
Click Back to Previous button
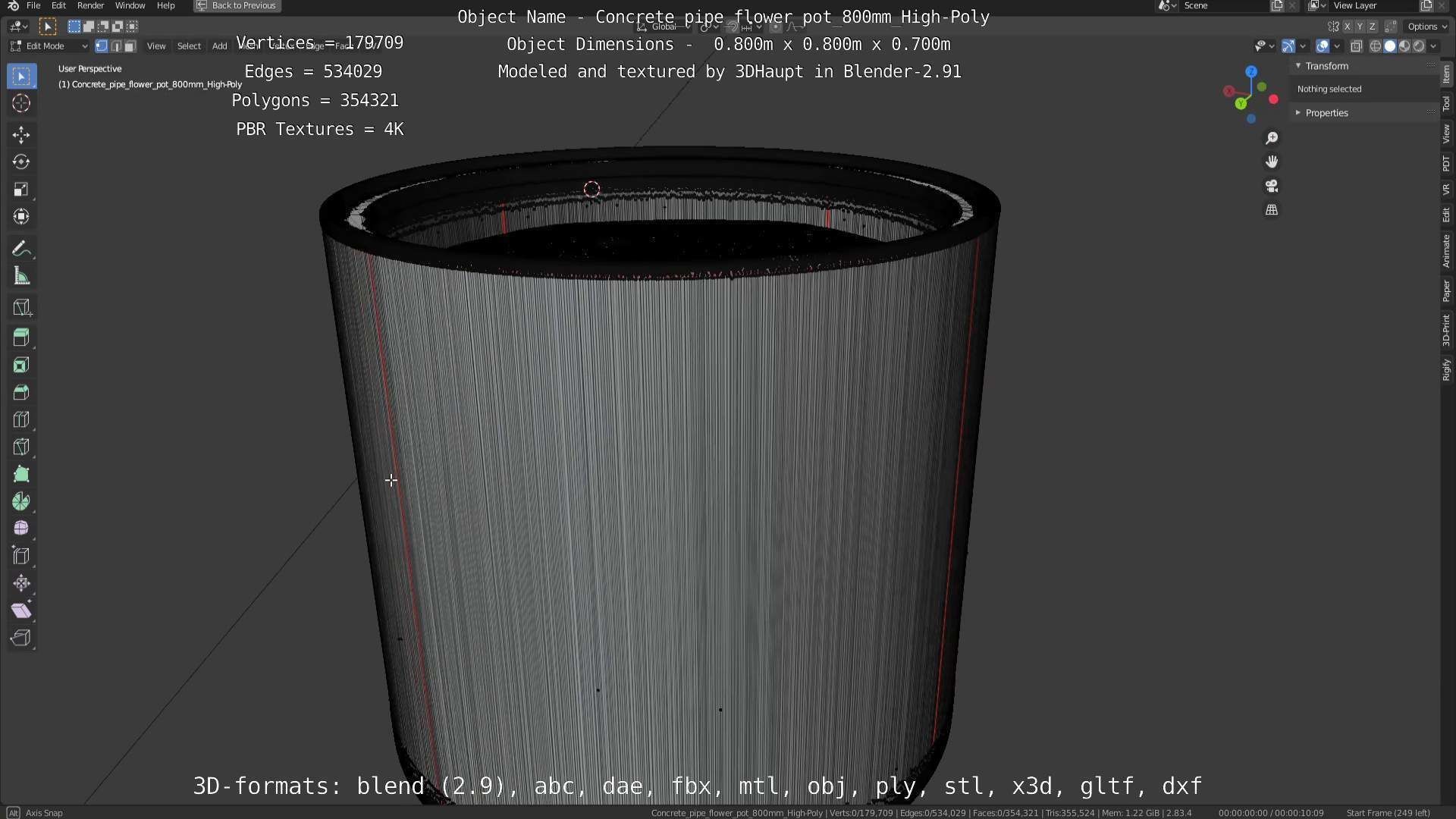pyautogui.click(x=237, y=5)
